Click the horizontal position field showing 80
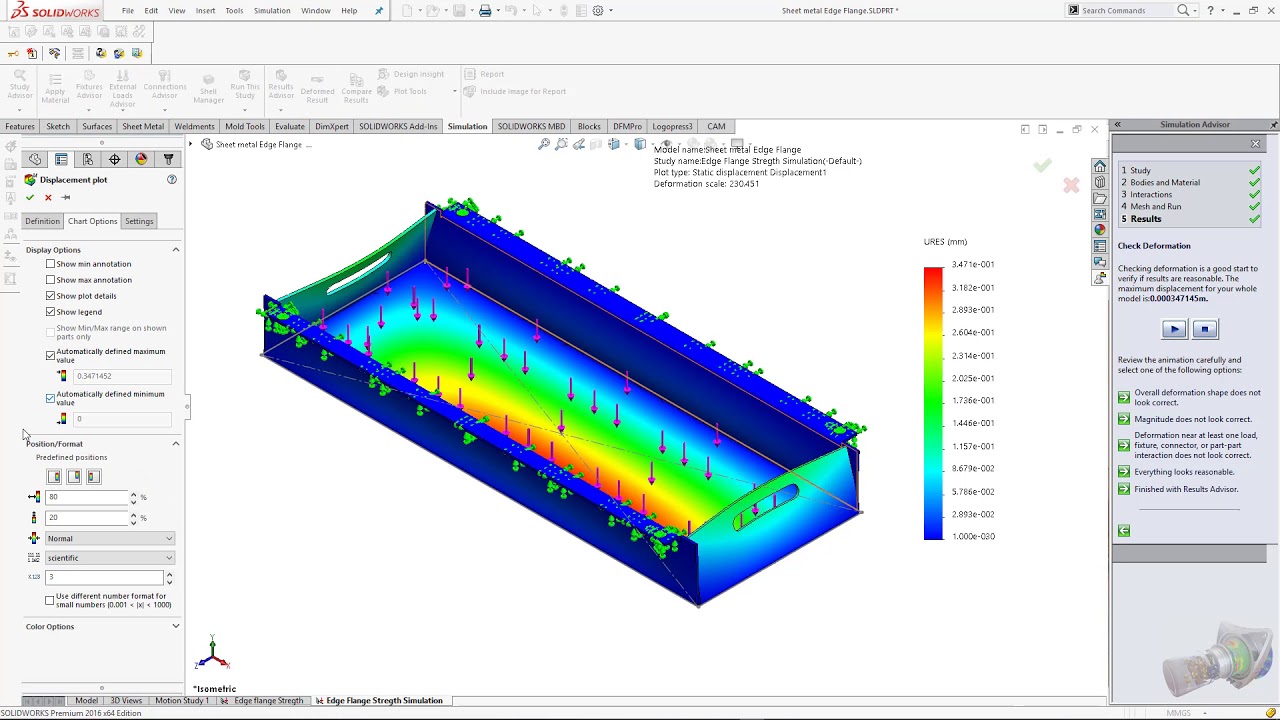 [88, 497]
